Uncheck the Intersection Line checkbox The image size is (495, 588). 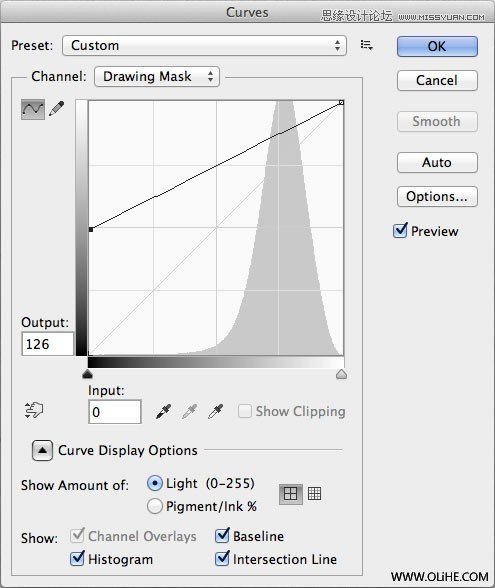[x=222, y=559]
